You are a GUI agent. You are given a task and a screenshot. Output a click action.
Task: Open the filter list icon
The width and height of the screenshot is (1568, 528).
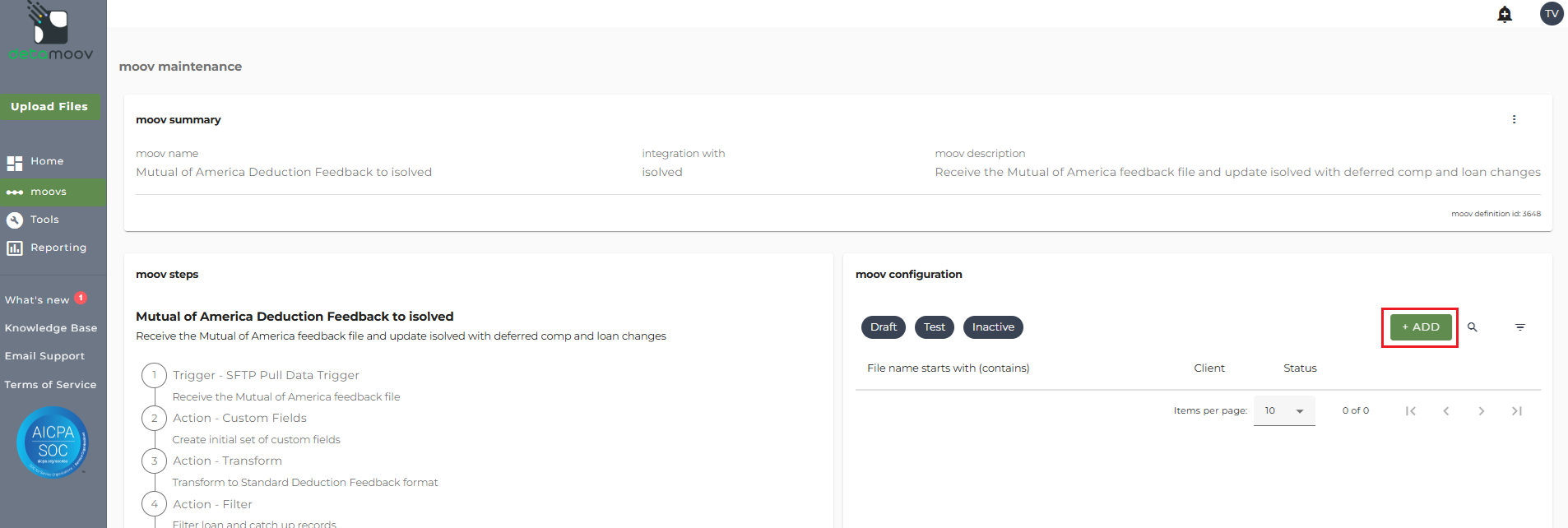pos(1520,327)
